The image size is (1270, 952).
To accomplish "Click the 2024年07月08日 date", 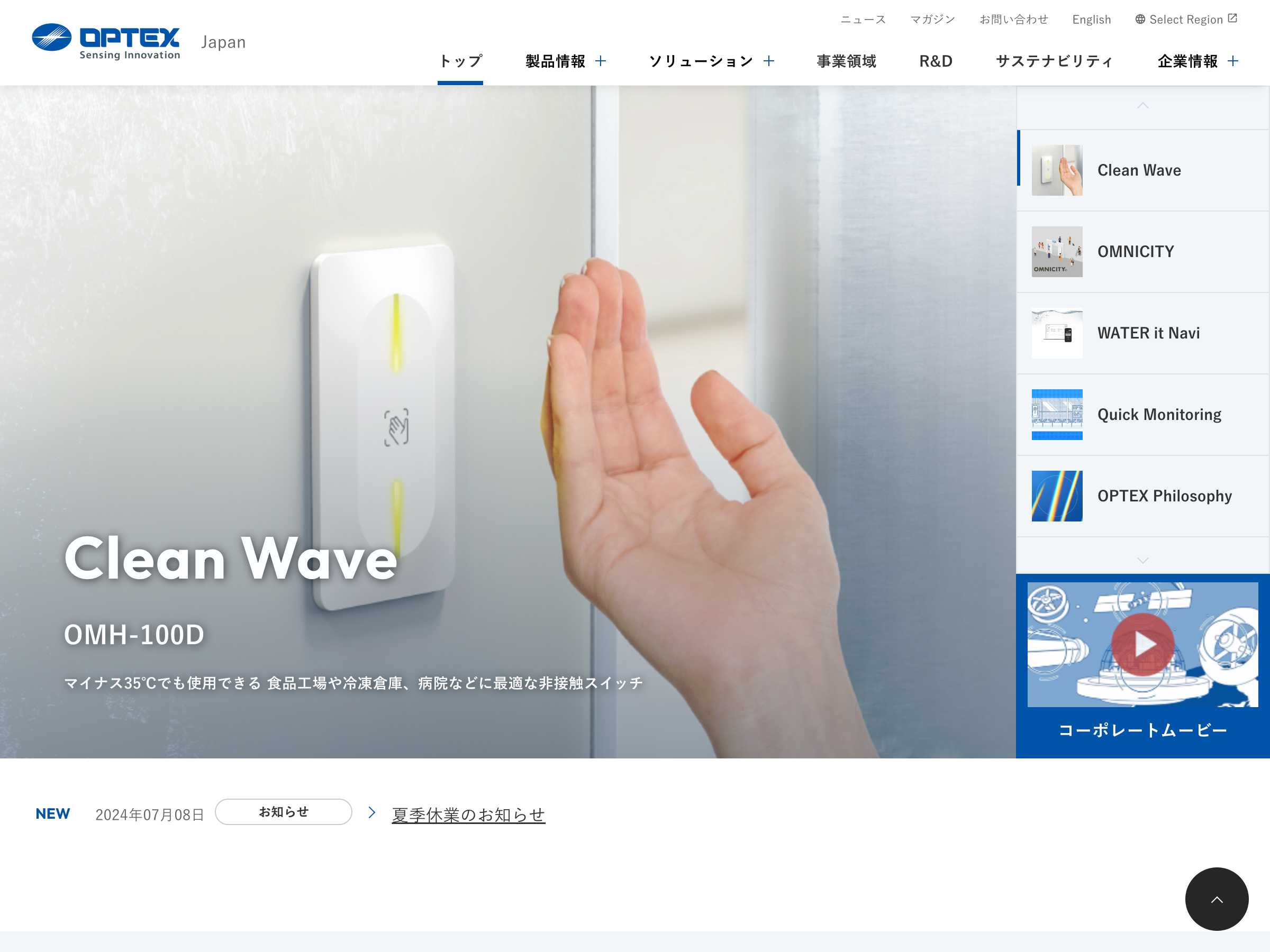I will click(x=150, y=815).
